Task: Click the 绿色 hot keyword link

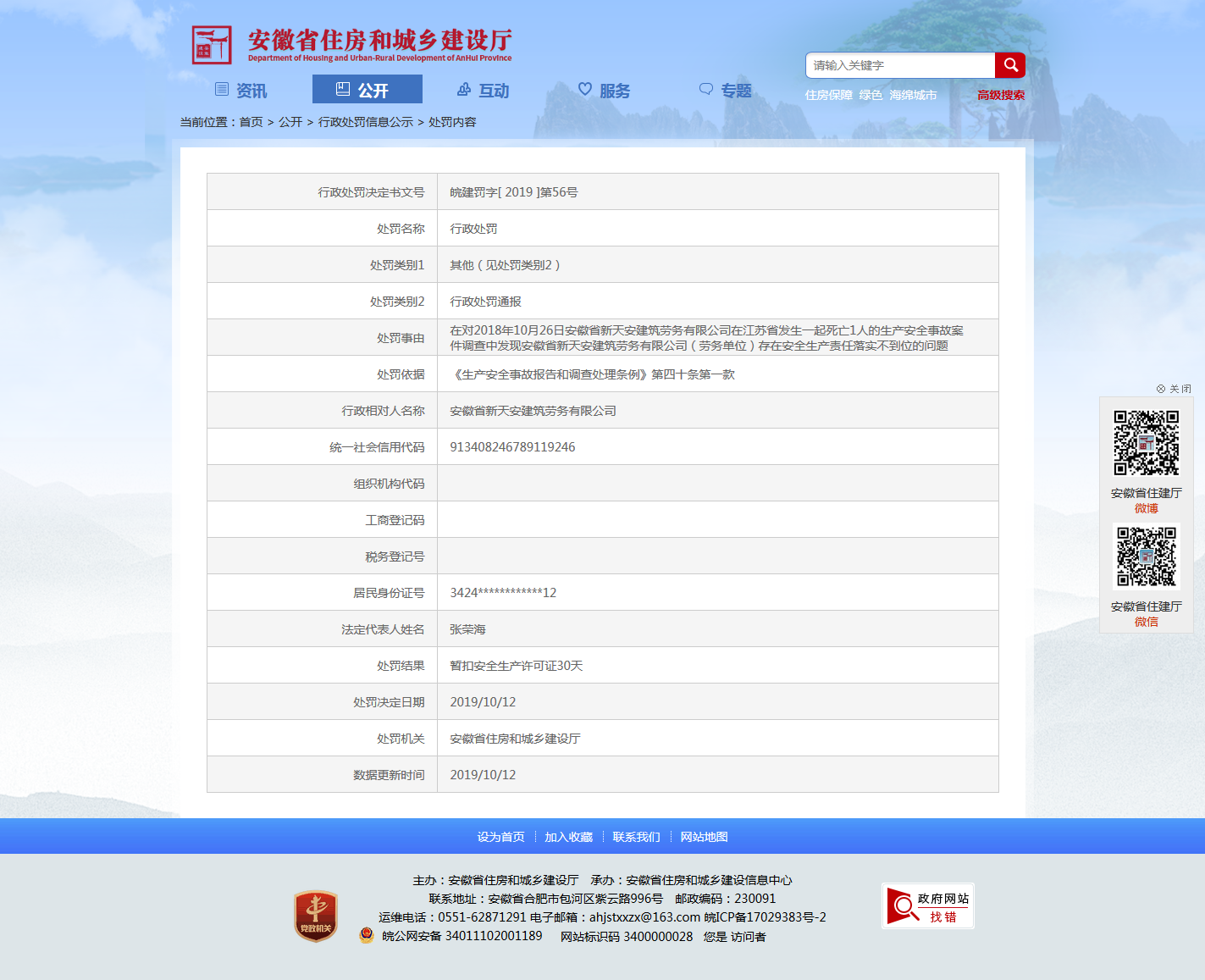Action: 871,95
